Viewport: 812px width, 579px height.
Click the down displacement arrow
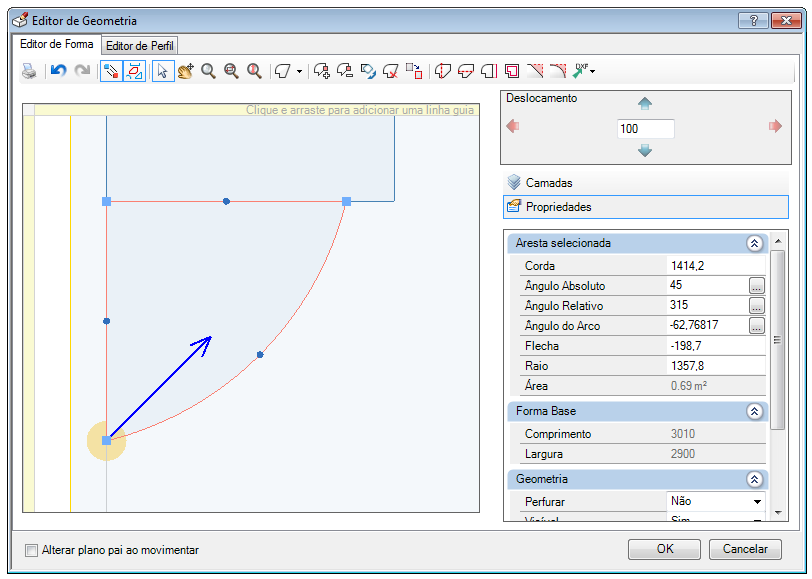pyautogui.click(x=645, y=151)
